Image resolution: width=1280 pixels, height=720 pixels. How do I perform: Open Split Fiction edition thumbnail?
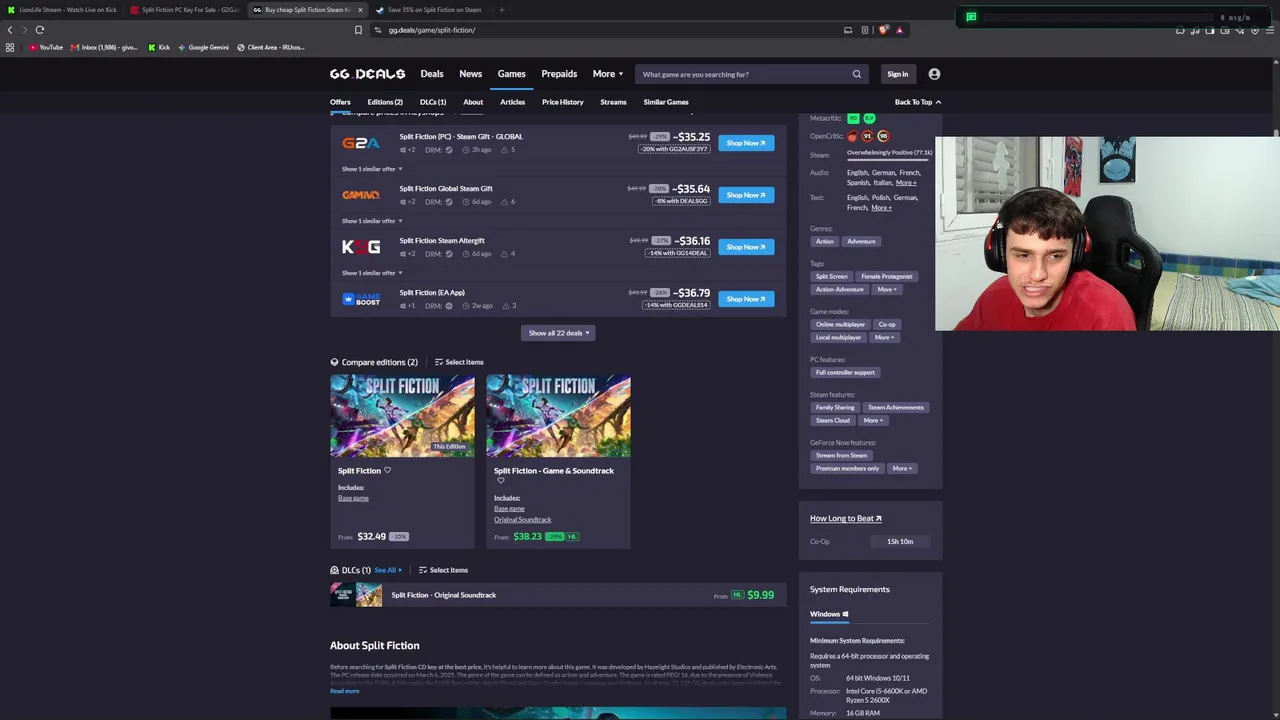click(403, 416)
